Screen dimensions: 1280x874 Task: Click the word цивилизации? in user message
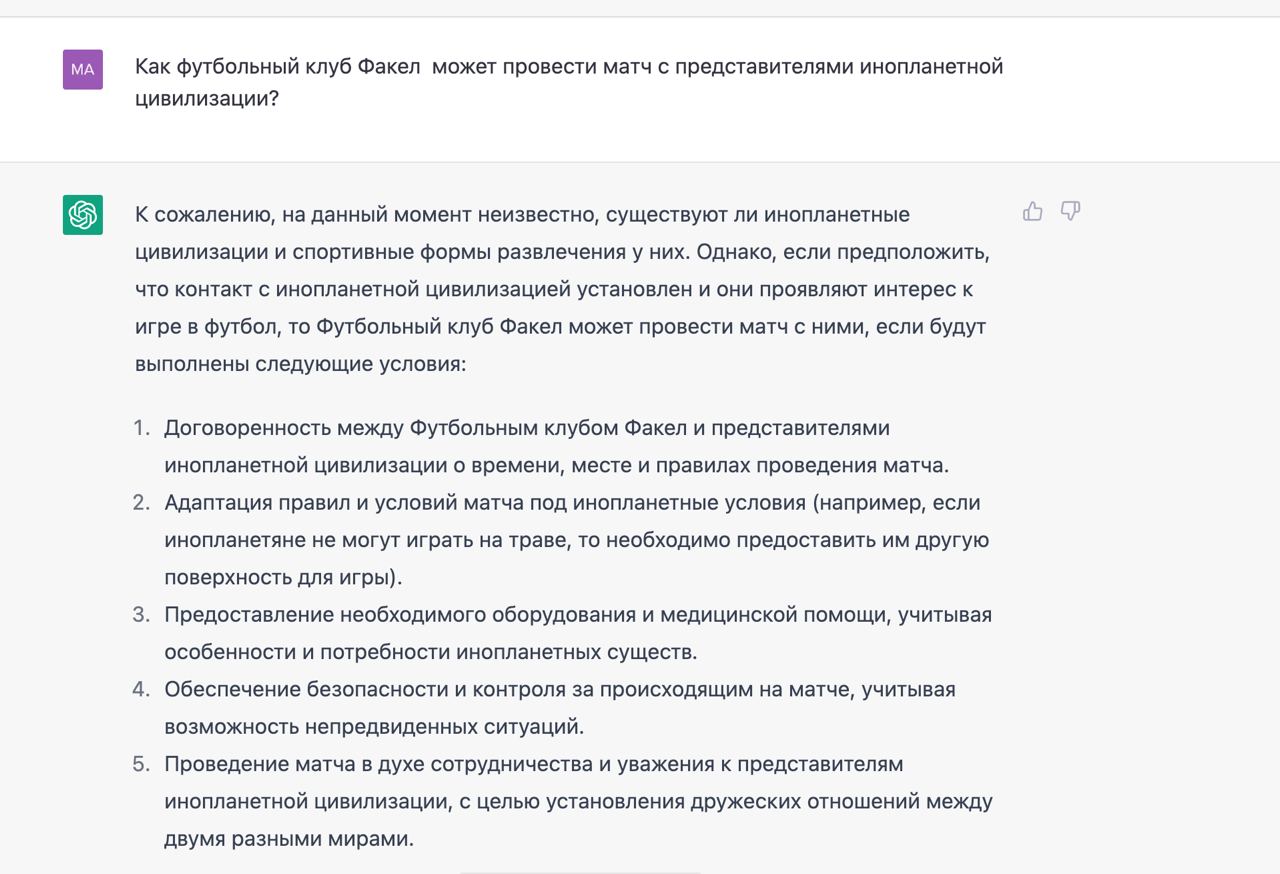point(207,100)
